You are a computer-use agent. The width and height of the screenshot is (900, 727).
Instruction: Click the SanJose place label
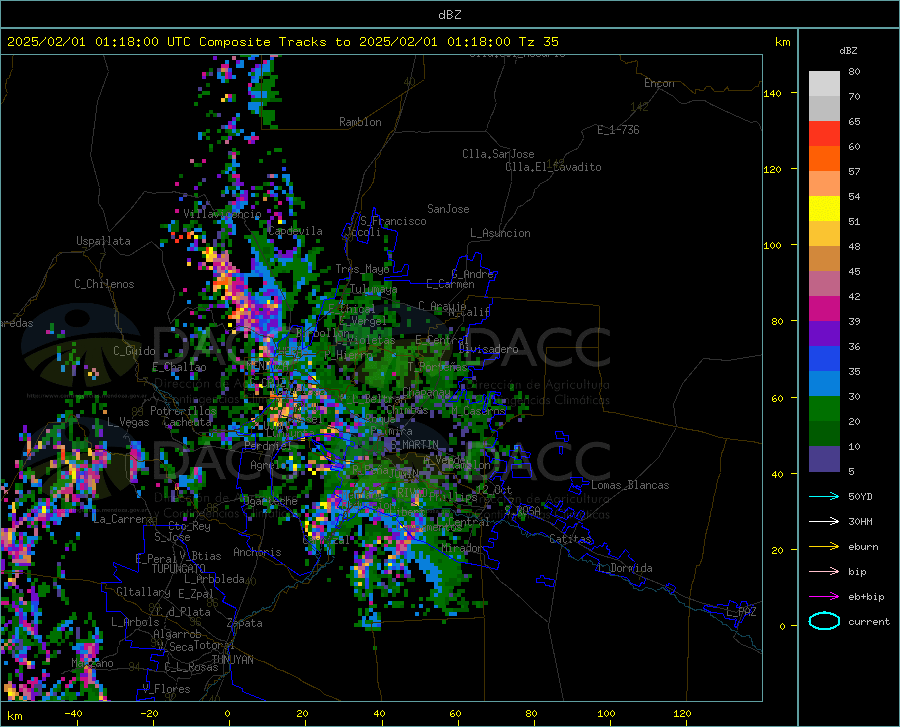(x=448, y=209)
